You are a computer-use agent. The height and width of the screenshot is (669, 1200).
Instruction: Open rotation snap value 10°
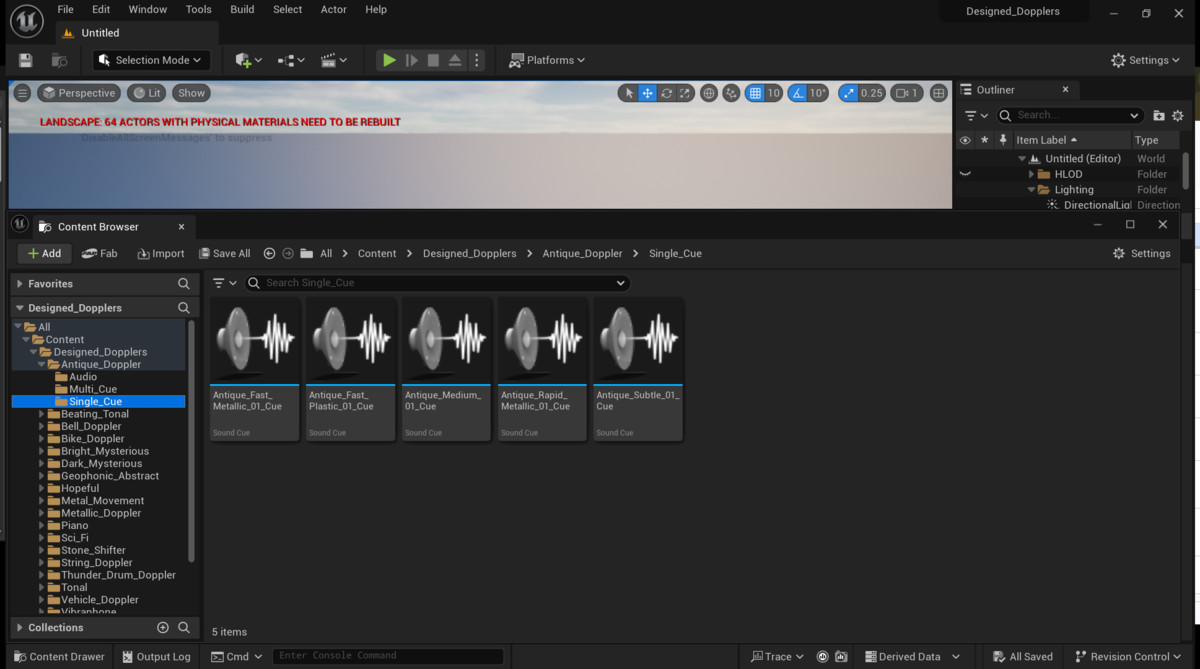[x=818, y=93]
